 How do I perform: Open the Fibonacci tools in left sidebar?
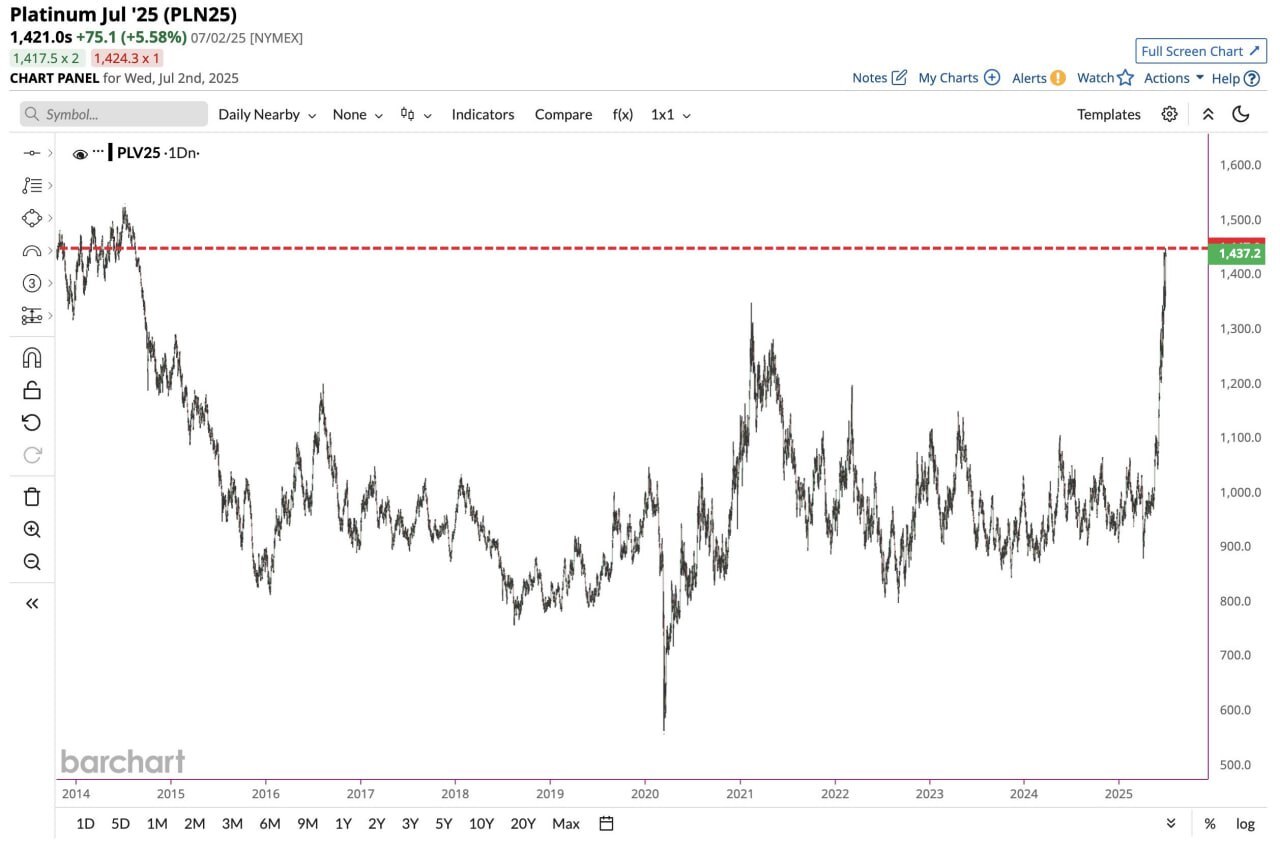coord(31,185)
